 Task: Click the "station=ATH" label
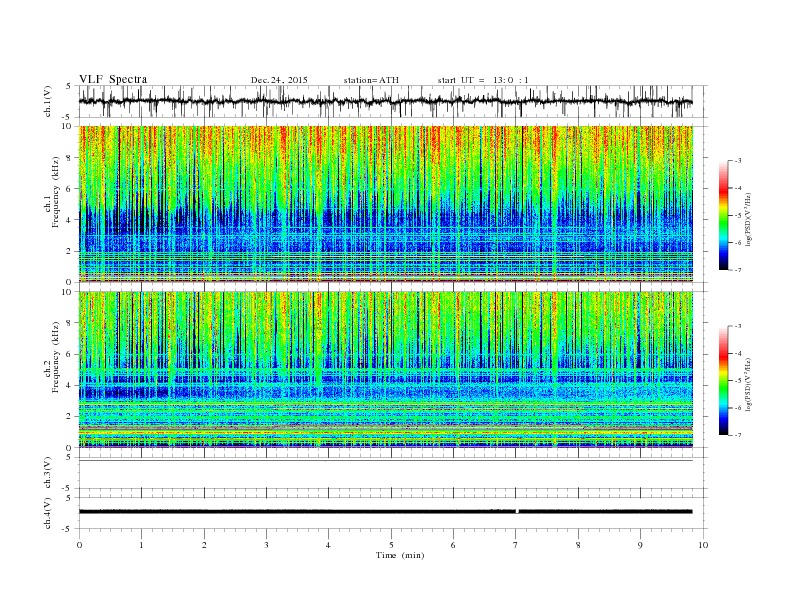coord(371,80)
